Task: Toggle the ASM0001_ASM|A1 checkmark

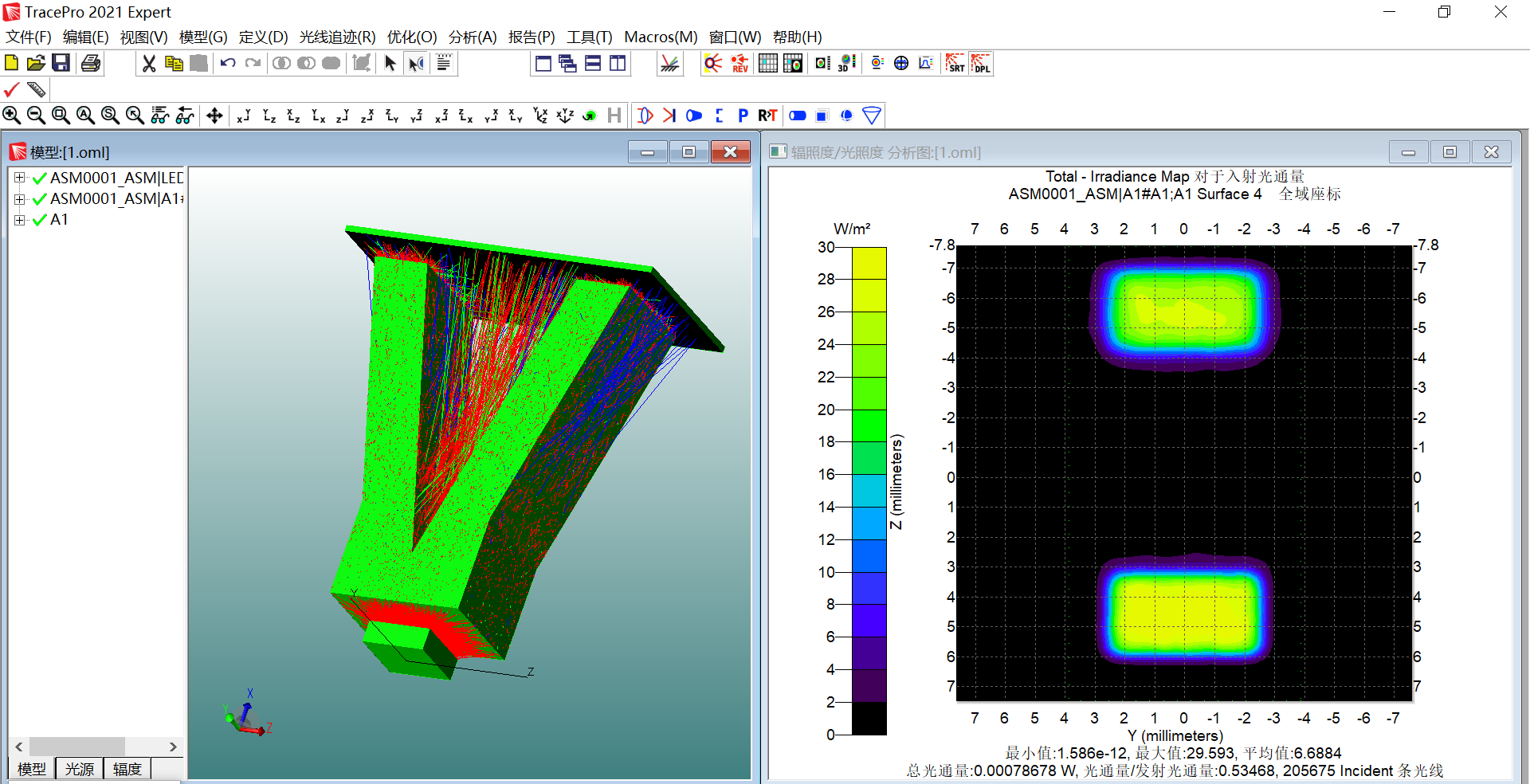Action: pos(39,199)
